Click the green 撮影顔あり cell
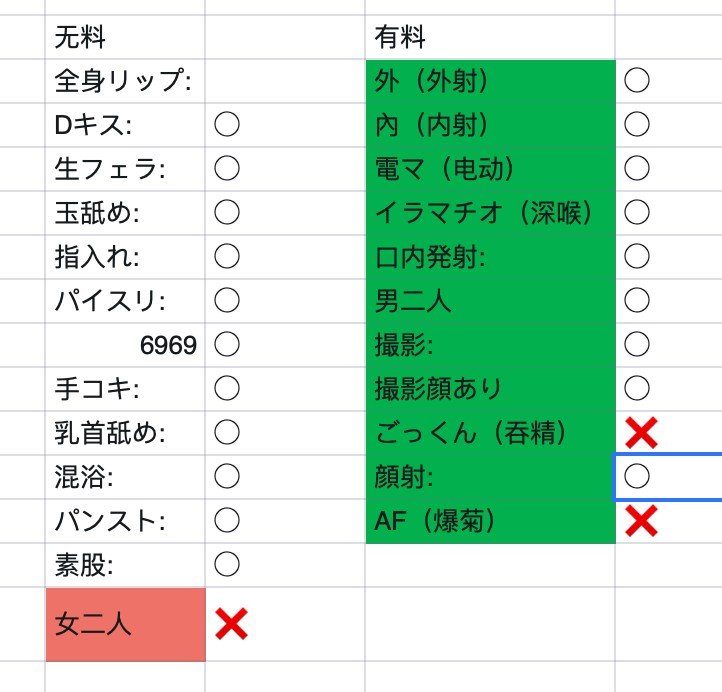 click(490, 388)
